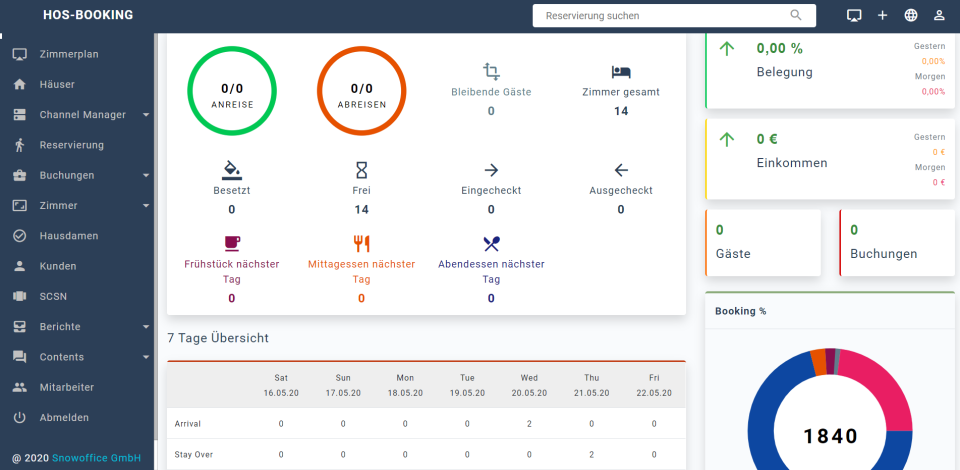Viewport: 960px width, 470px height.
Task: Click the Contents chat bubbles icon
Action: coord(20,357)
